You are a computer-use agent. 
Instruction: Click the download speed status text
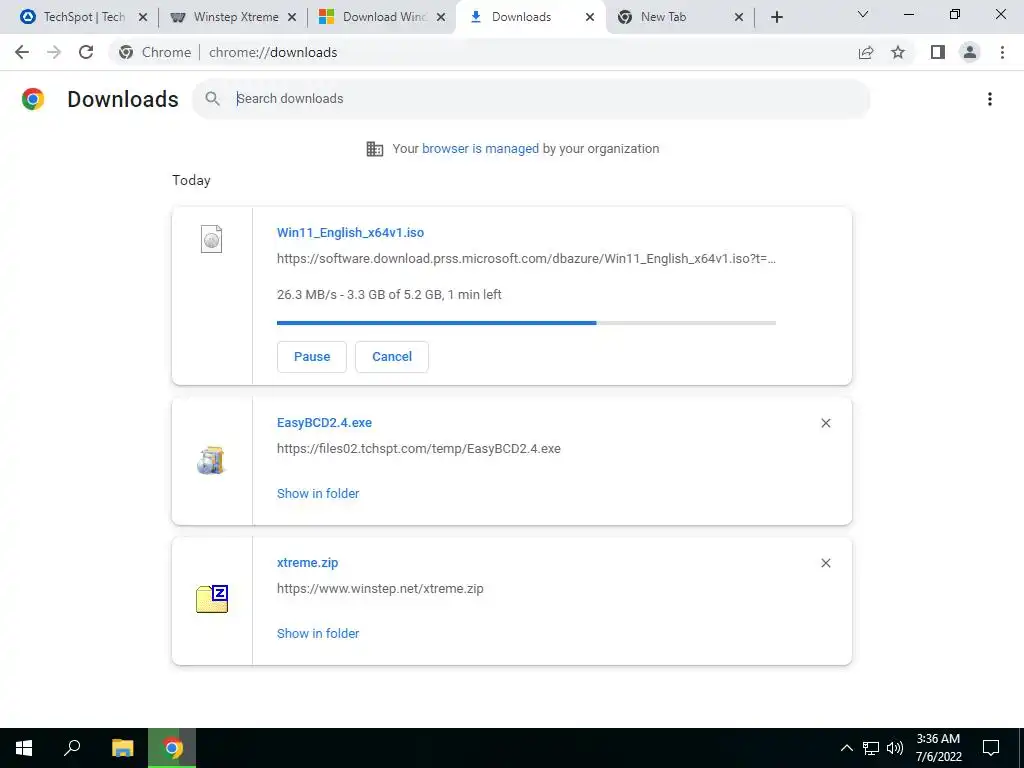[x=389, y=295]
